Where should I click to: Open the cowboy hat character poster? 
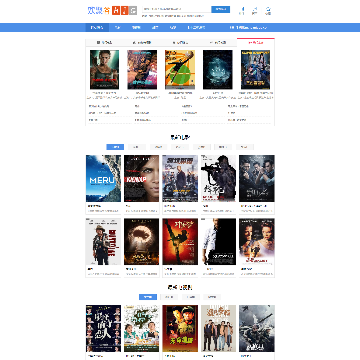pos(103,242)
